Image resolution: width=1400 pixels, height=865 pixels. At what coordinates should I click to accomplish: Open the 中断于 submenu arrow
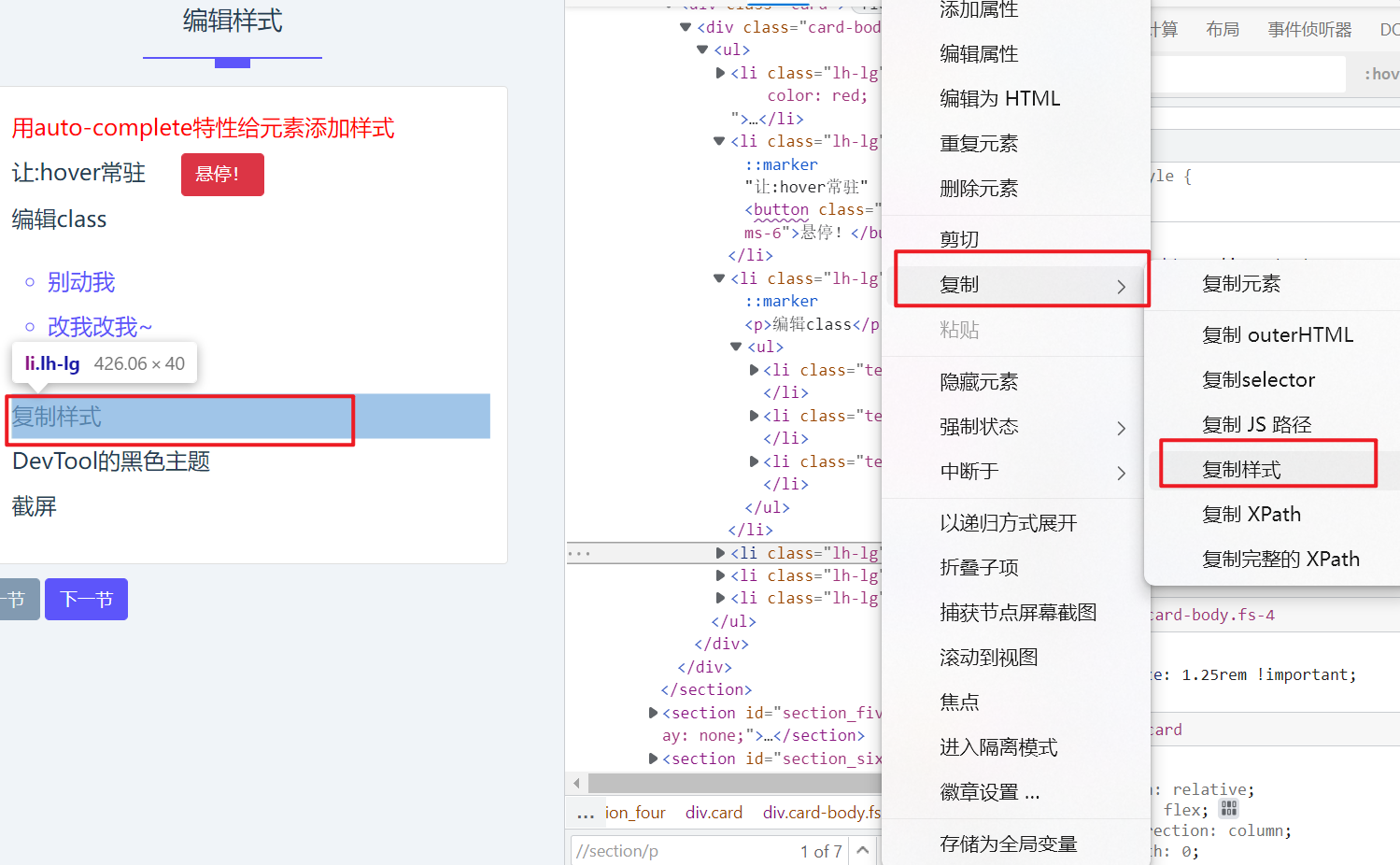(1121, 473)
